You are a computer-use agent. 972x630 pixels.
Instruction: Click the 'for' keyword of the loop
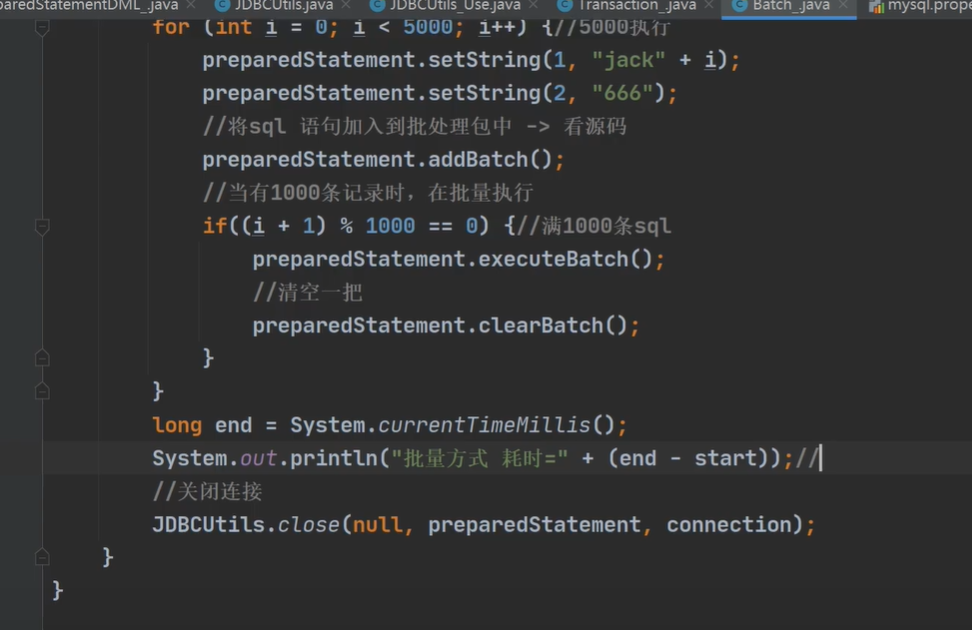[171, 27]
